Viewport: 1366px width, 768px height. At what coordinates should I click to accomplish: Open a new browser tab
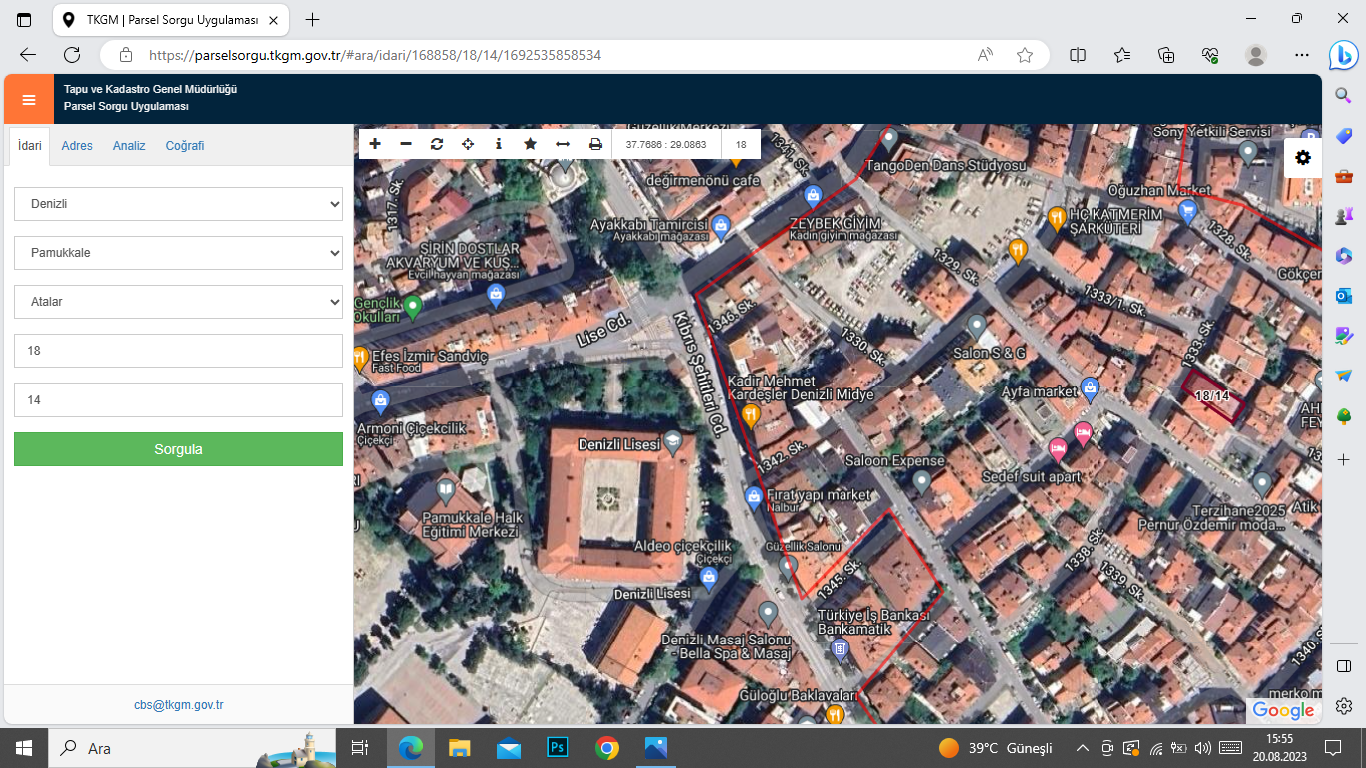(x=313, y=20)
